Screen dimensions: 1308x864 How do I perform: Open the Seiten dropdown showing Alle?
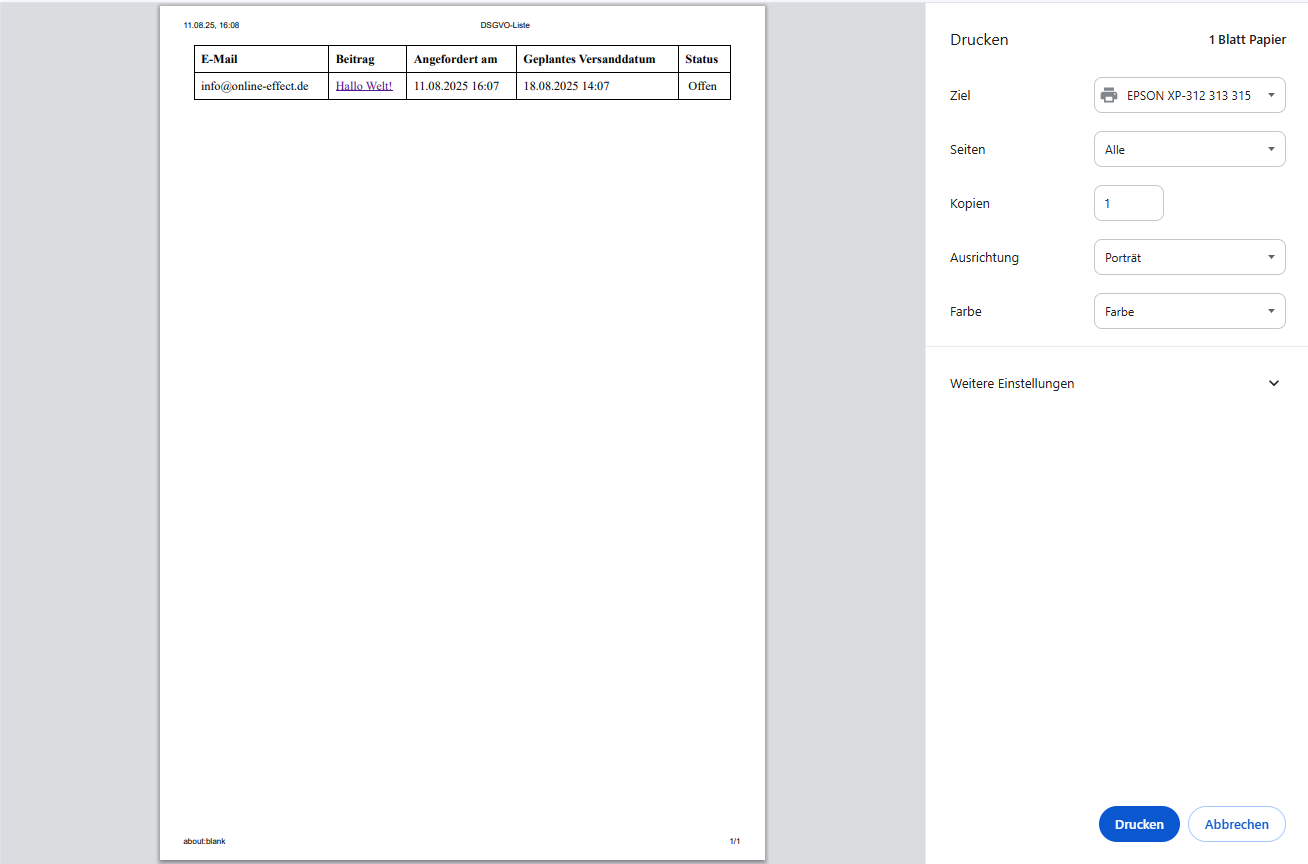[x=1189, y=150]
